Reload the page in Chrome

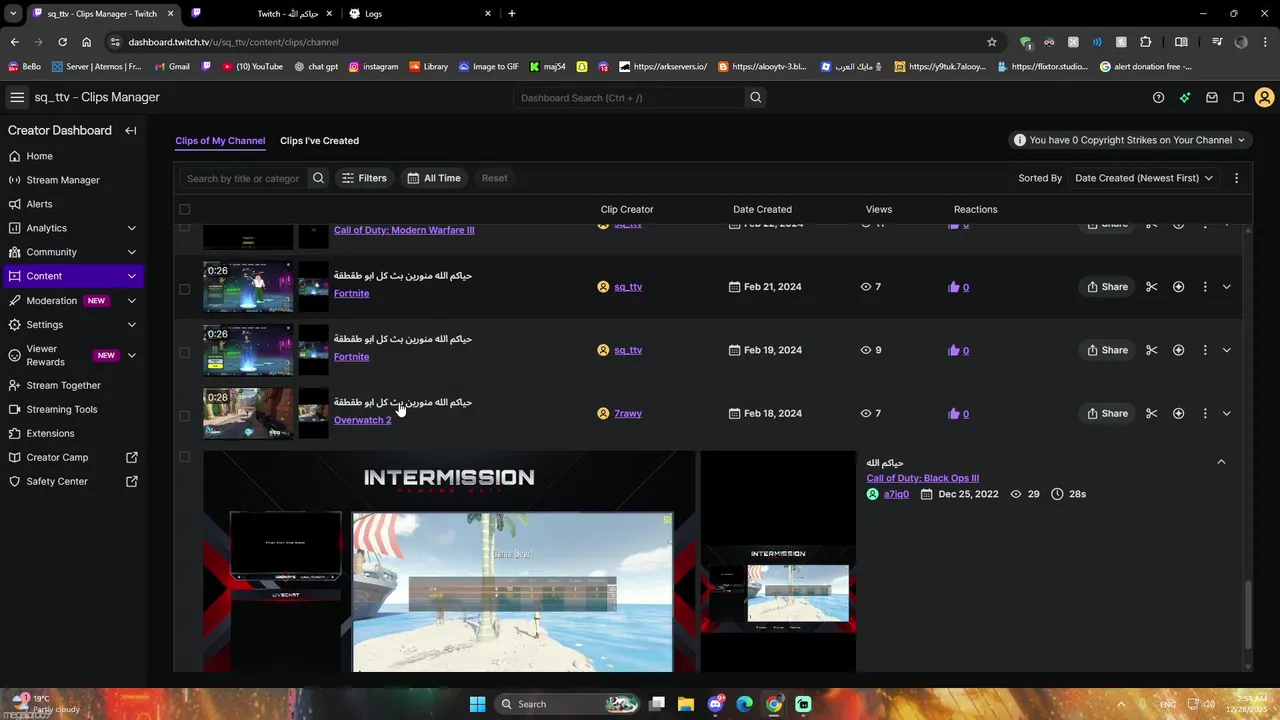click(62, 42)
